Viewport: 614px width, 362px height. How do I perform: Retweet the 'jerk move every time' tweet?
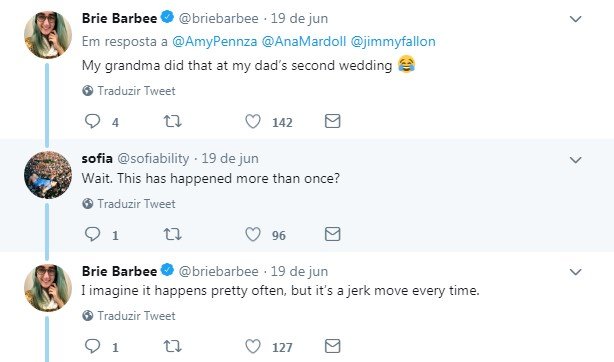[x=172, y=346]
